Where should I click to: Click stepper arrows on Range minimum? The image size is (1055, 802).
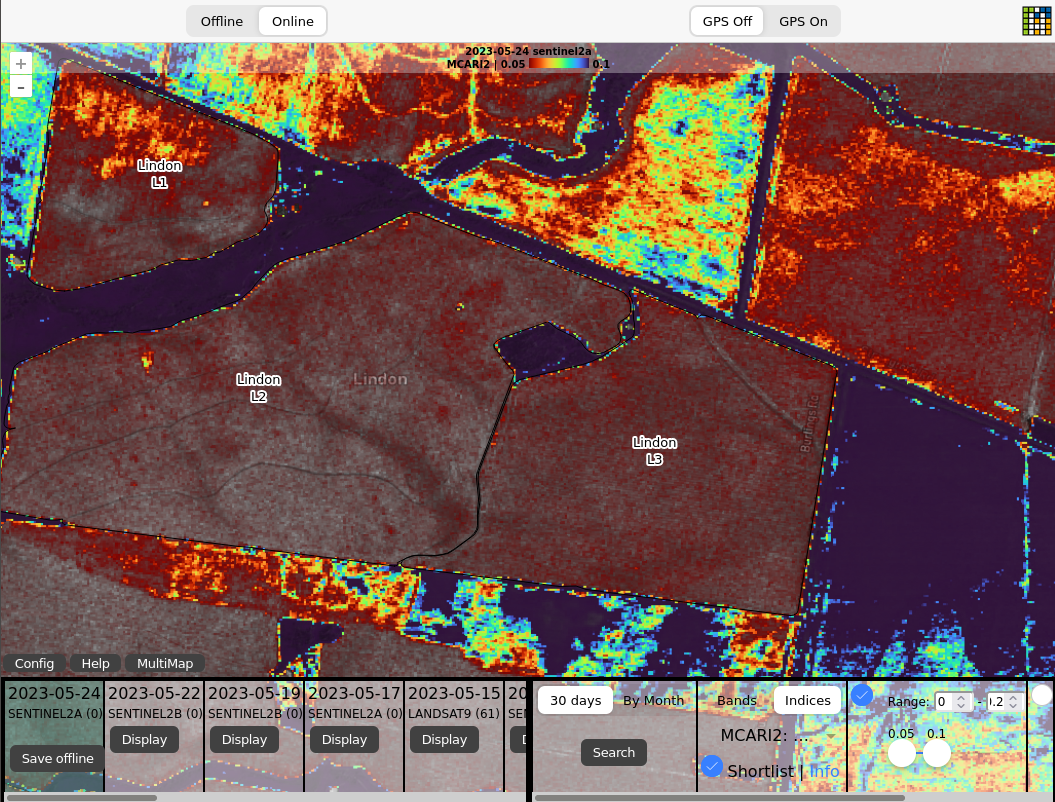[962, 702]
